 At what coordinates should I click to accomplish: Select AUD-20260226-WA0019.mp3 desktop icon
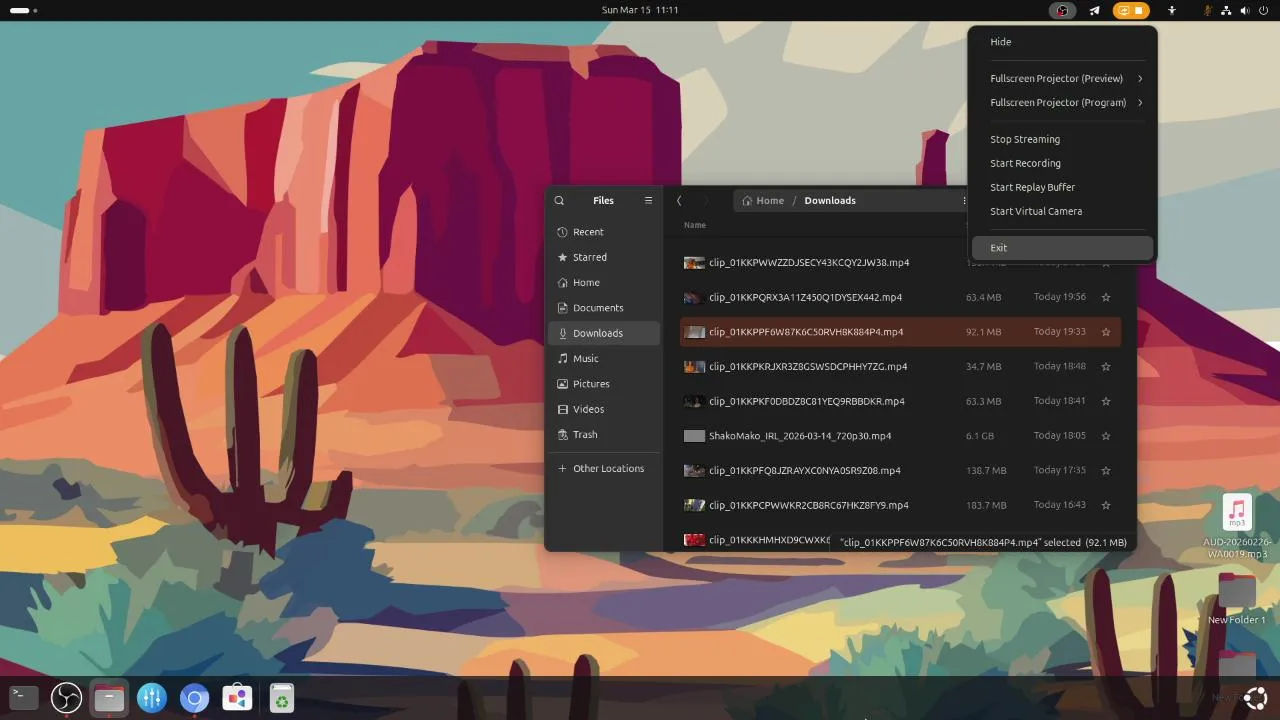(x=1237, y=527)
